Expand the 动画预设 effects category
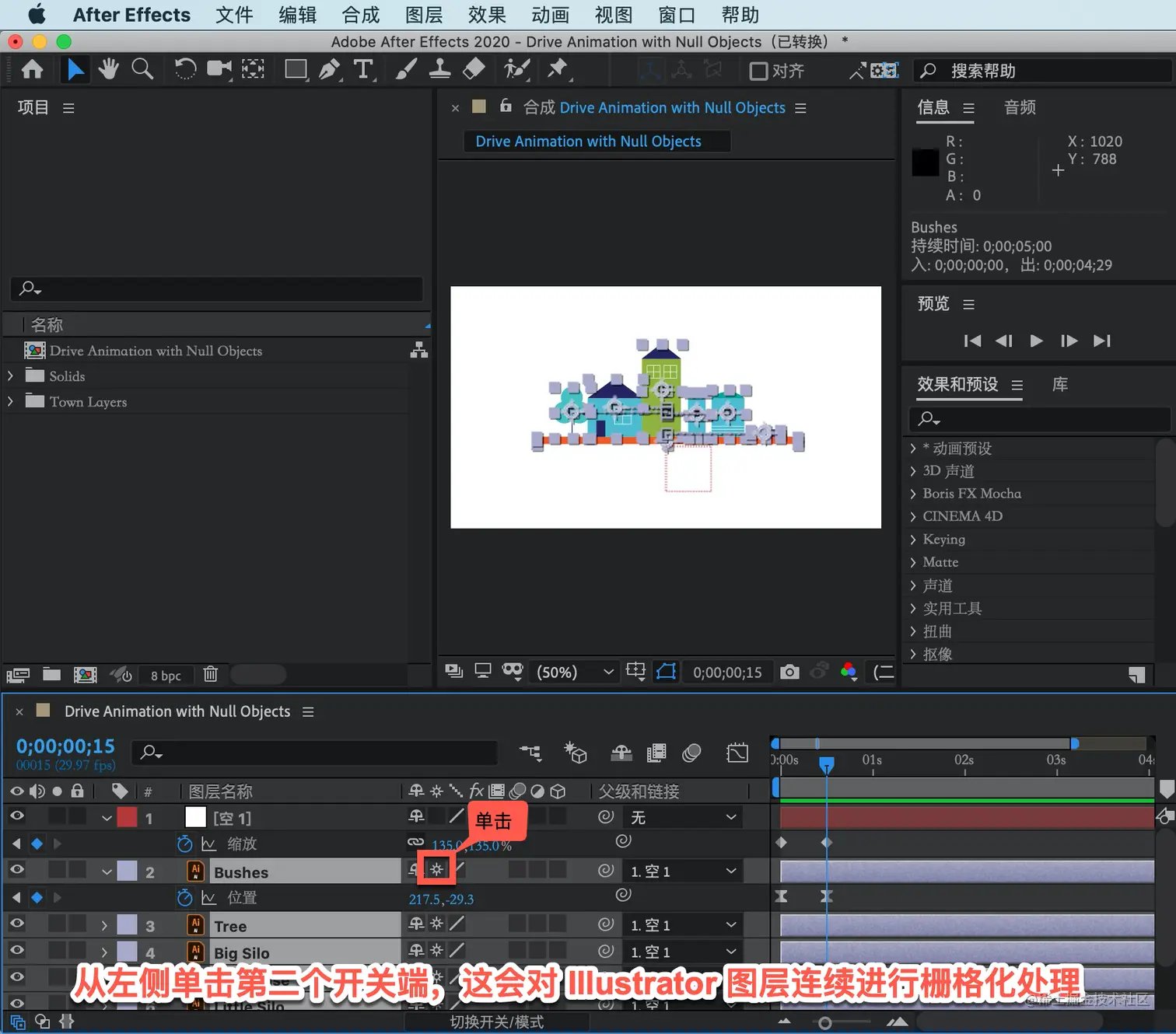The height and width of the screenshot is (1034, 1176). (913, 449)
